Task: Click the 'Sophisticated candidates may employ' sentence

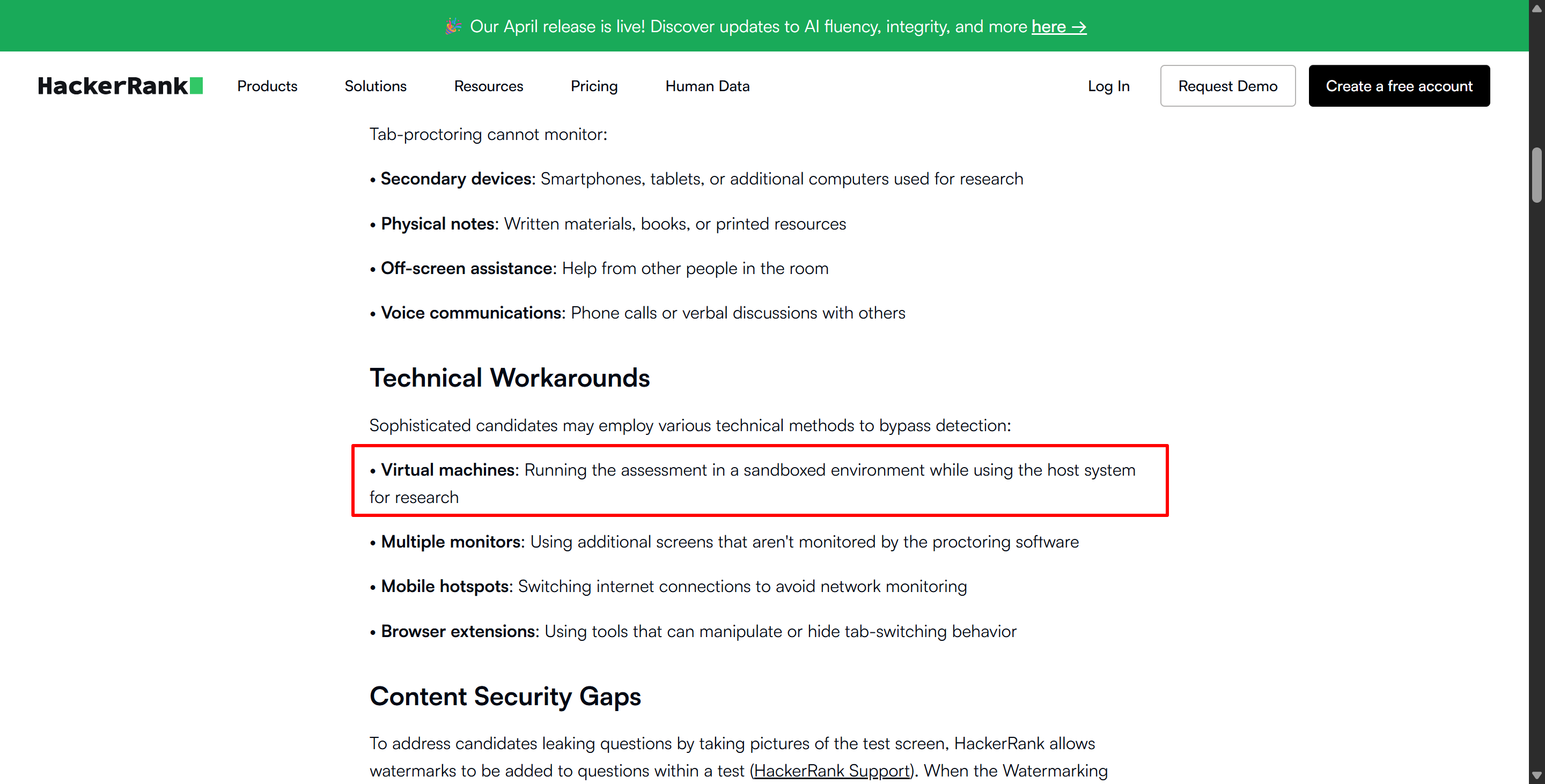Action: pos(690,426)
